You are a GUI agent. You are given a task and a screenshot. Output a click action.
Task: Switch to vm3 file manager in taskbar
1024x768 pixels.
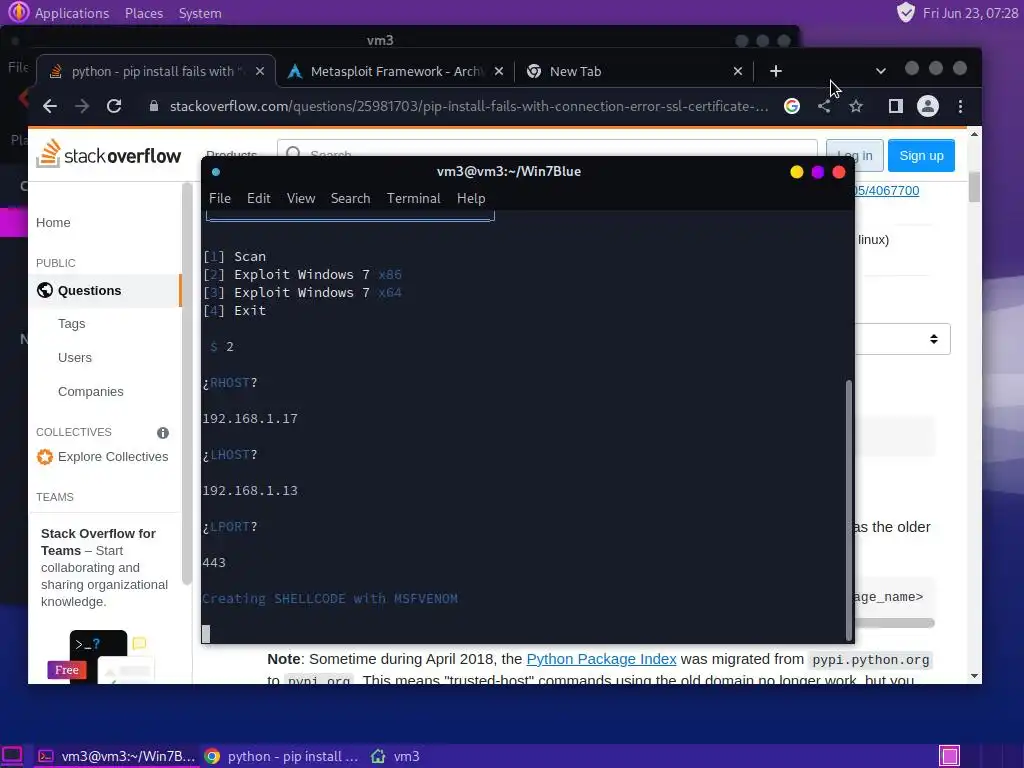[396, 756]
